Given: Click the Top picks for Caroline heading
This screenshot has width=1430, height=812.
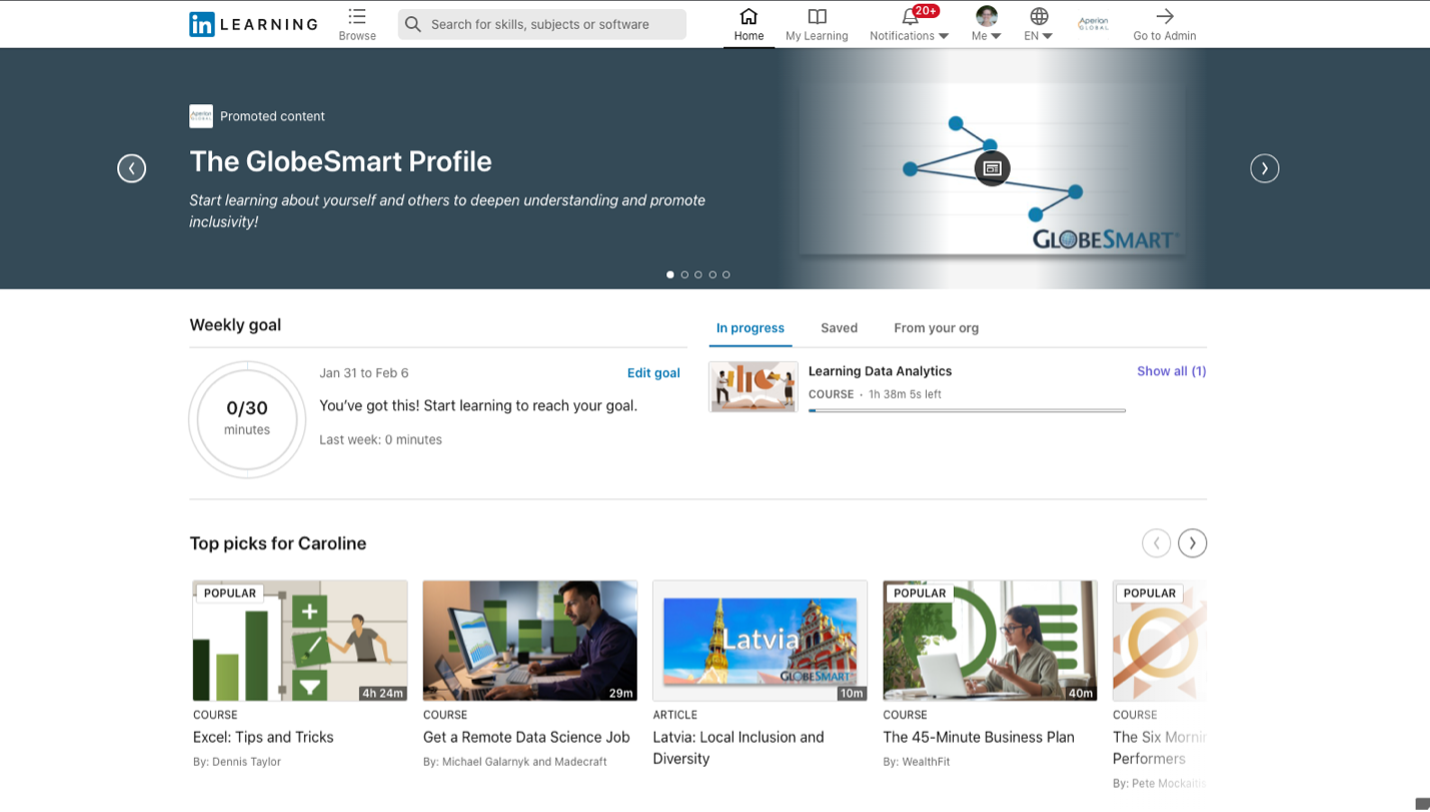Looking at the screenshot, I should (278, 543).
